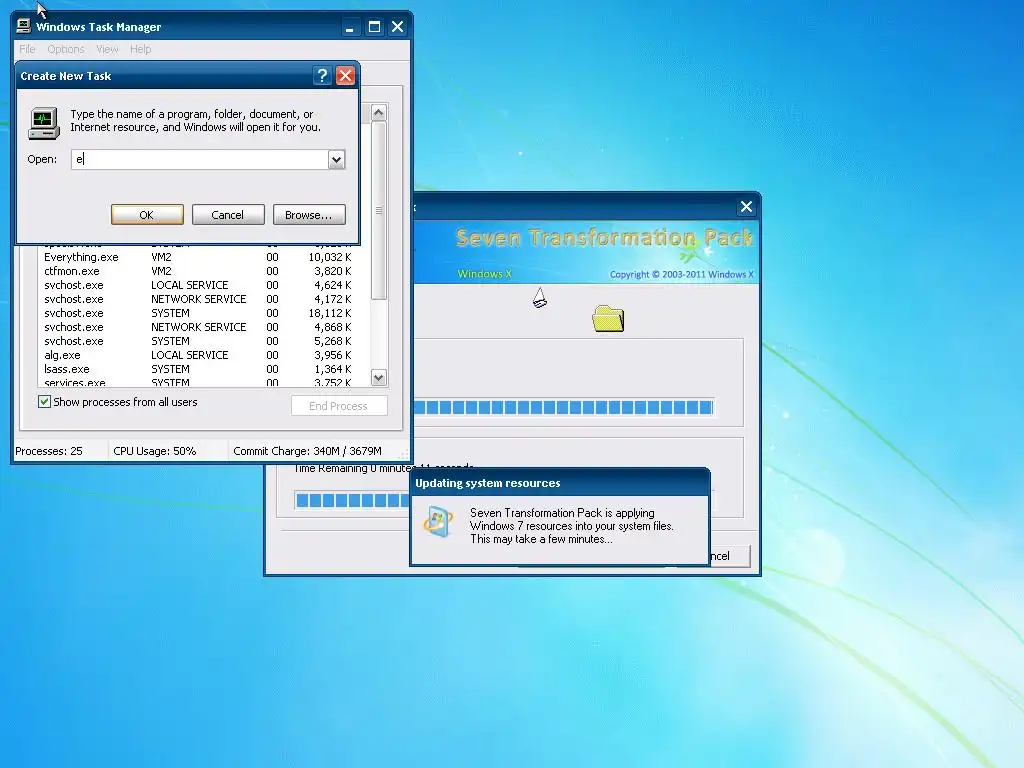
Task: Confirm the new task with OK
Action: coord(147,215)
